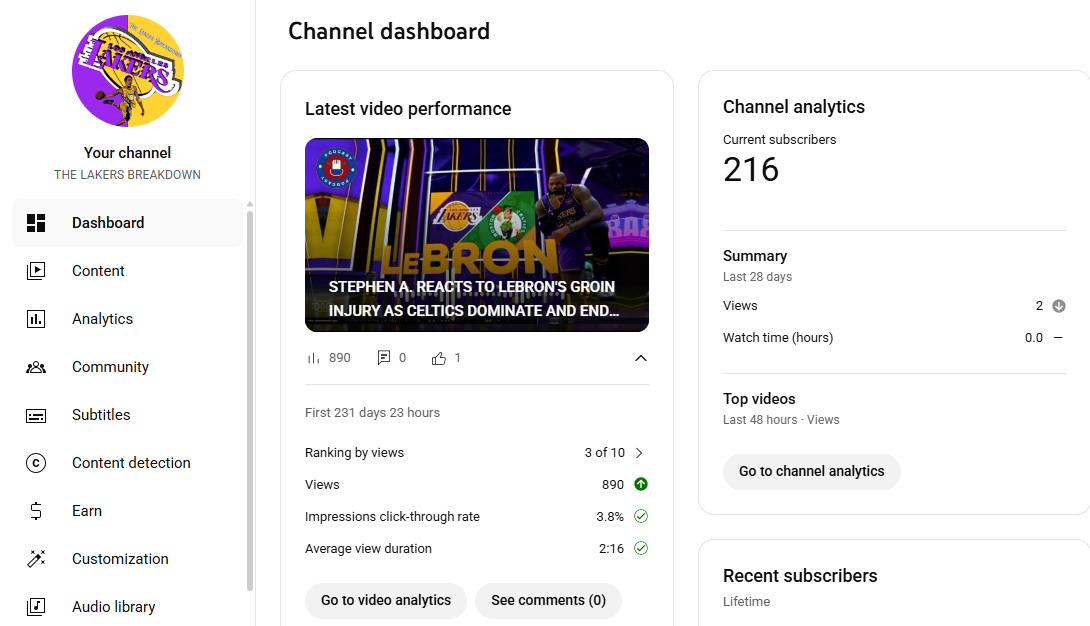Click the Current subscribers label
This screenshot has height=626, width=1090.
coord(779,140)
